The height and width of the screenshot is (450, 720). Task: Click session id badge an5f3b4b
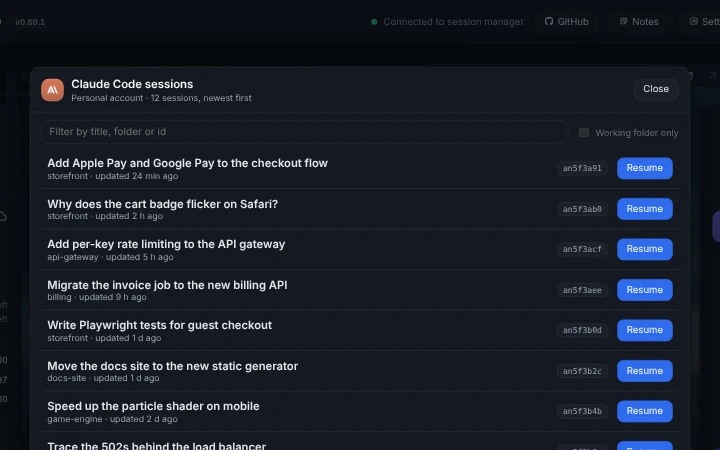[582, 411]
